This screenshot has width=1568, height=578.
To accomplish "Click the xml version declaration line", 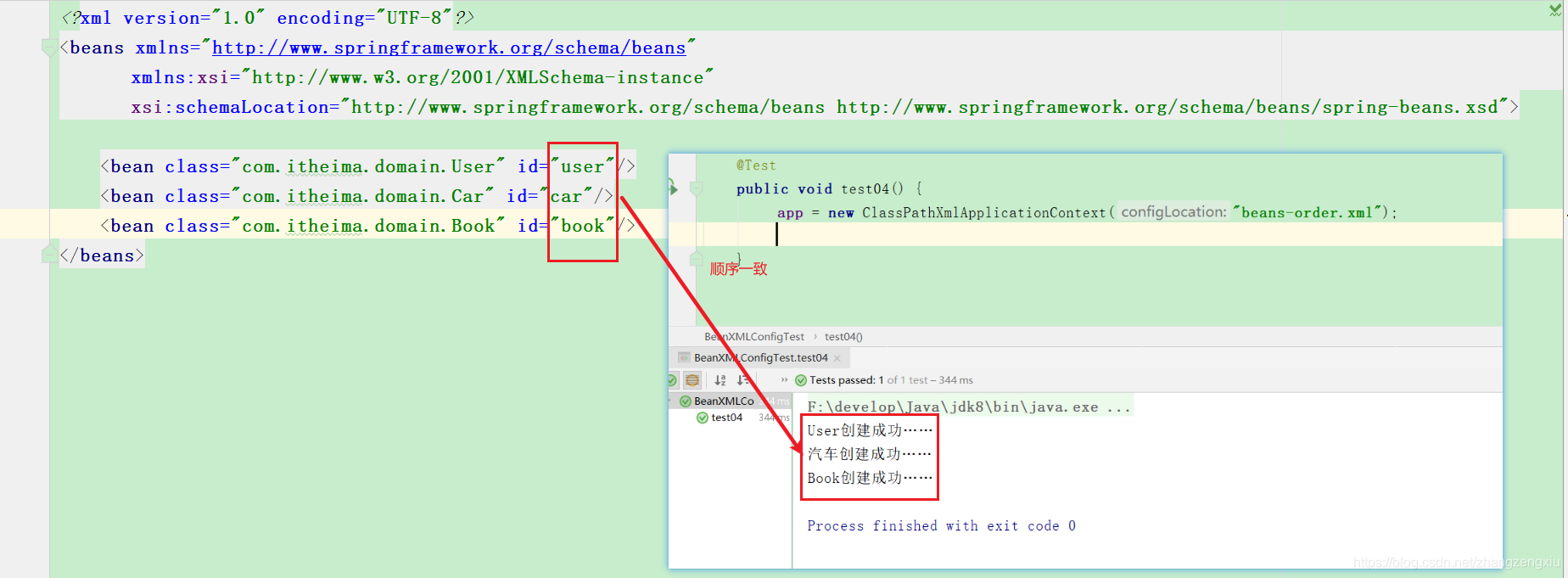I will [x=268, y=18].
